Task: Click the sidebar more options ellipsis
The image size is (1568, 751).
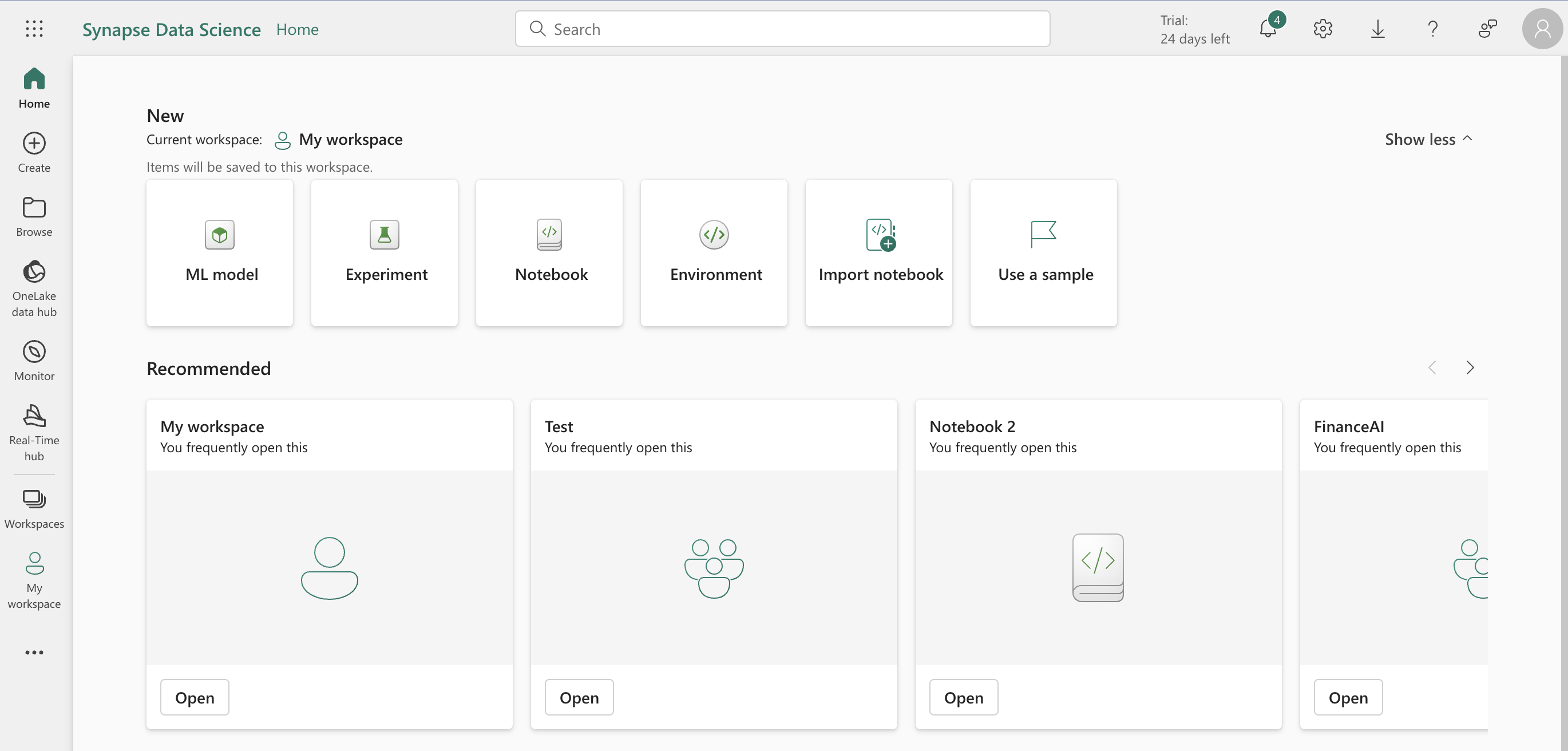Action: click(34, 653)
